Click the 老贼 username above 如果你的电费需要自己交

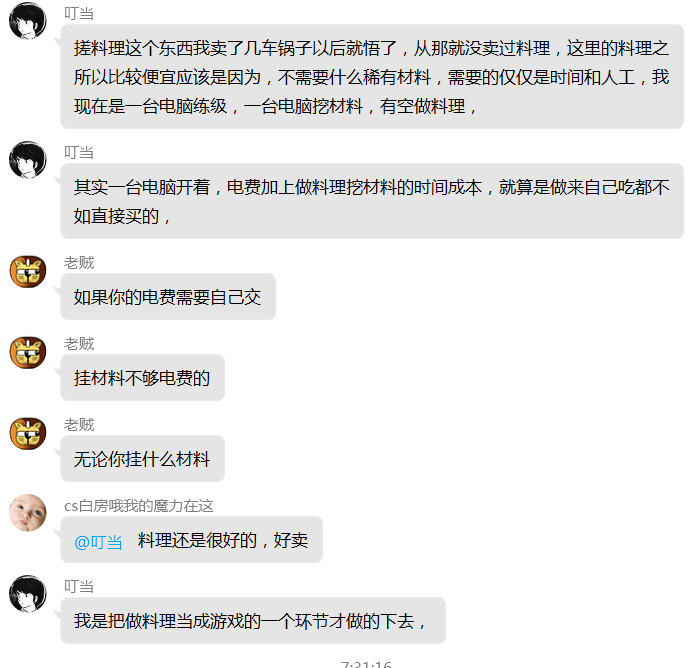click(79, 263)
